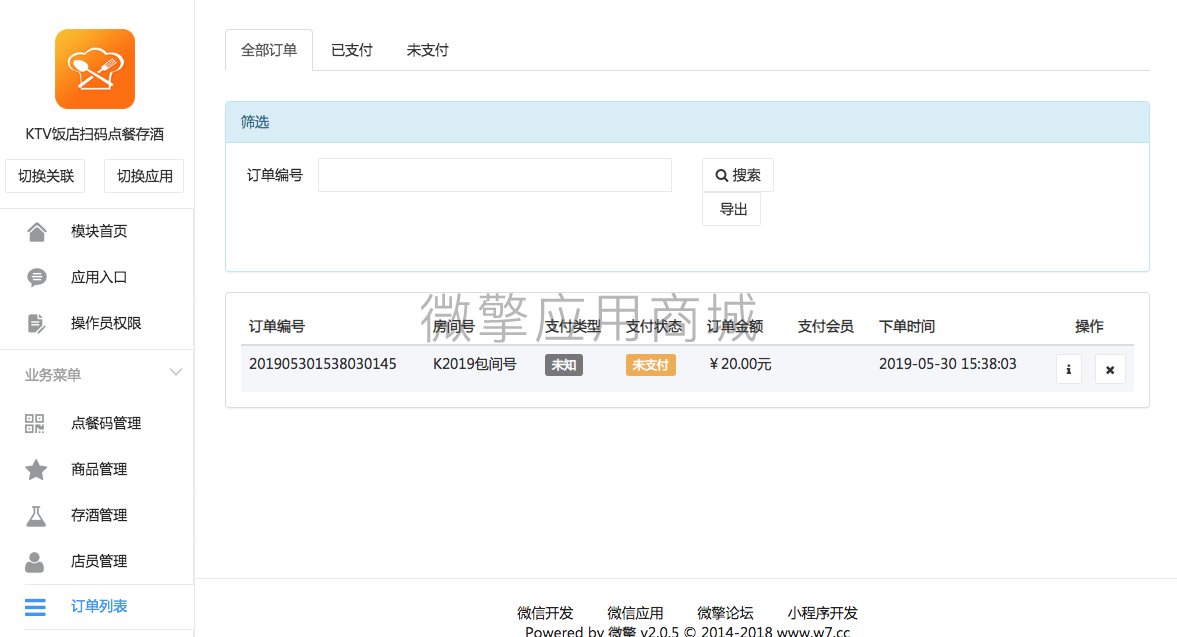This screenshot has width=1177, height=637.
Task: Click room cell K2019包间号
Action: click(x=474, y=364)
